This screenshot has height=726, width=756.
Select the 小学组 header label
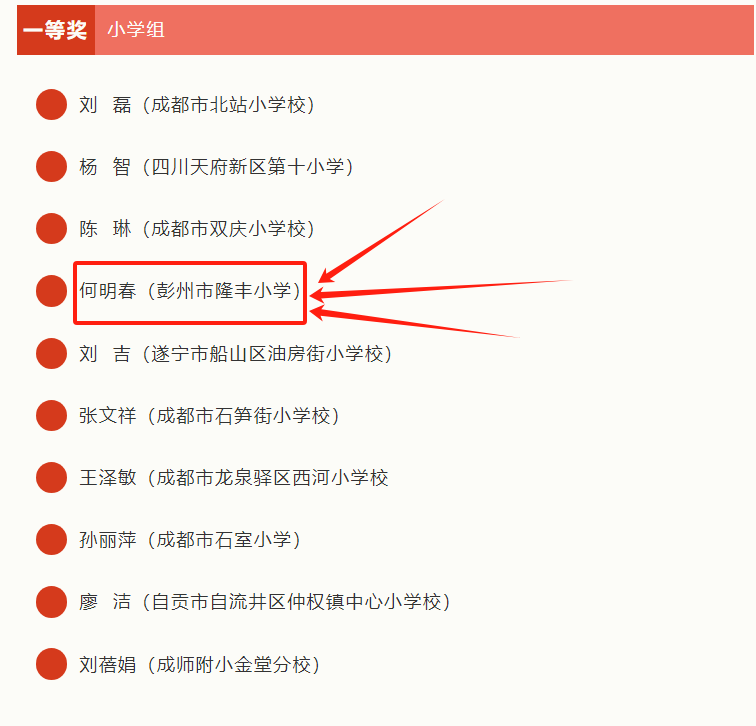tap(136, 30)
